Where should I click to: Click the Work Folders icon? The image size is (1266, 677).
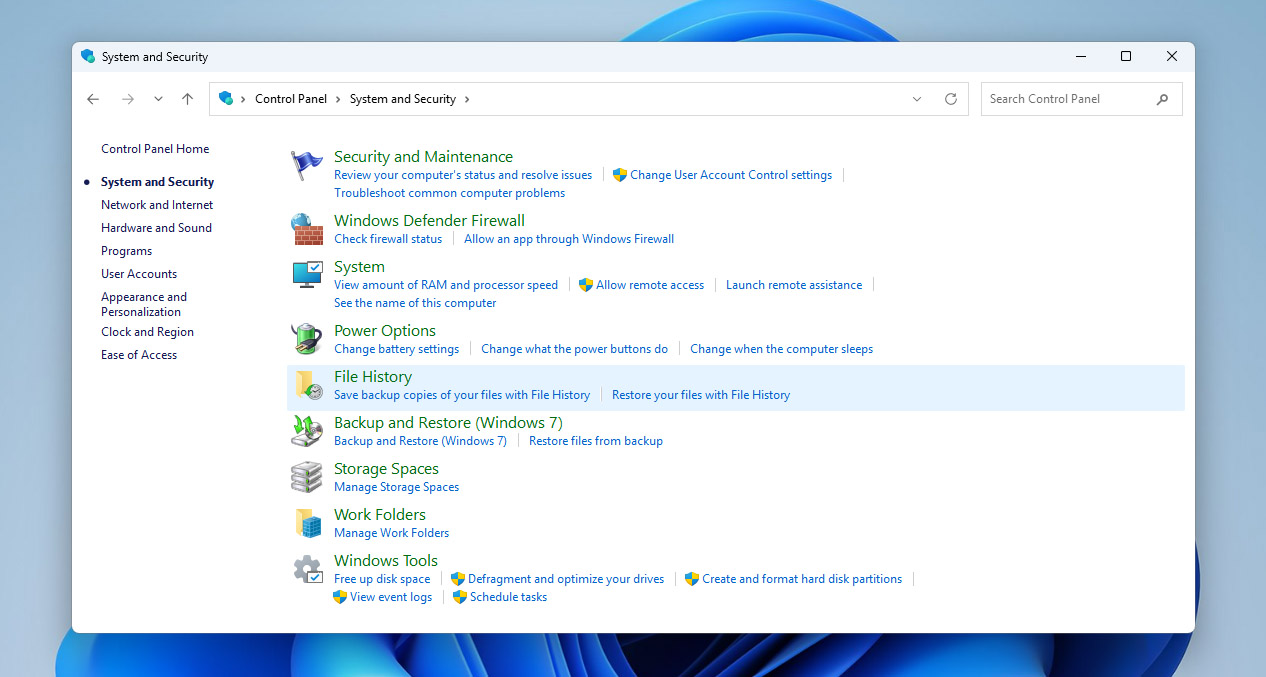[308, 523]
